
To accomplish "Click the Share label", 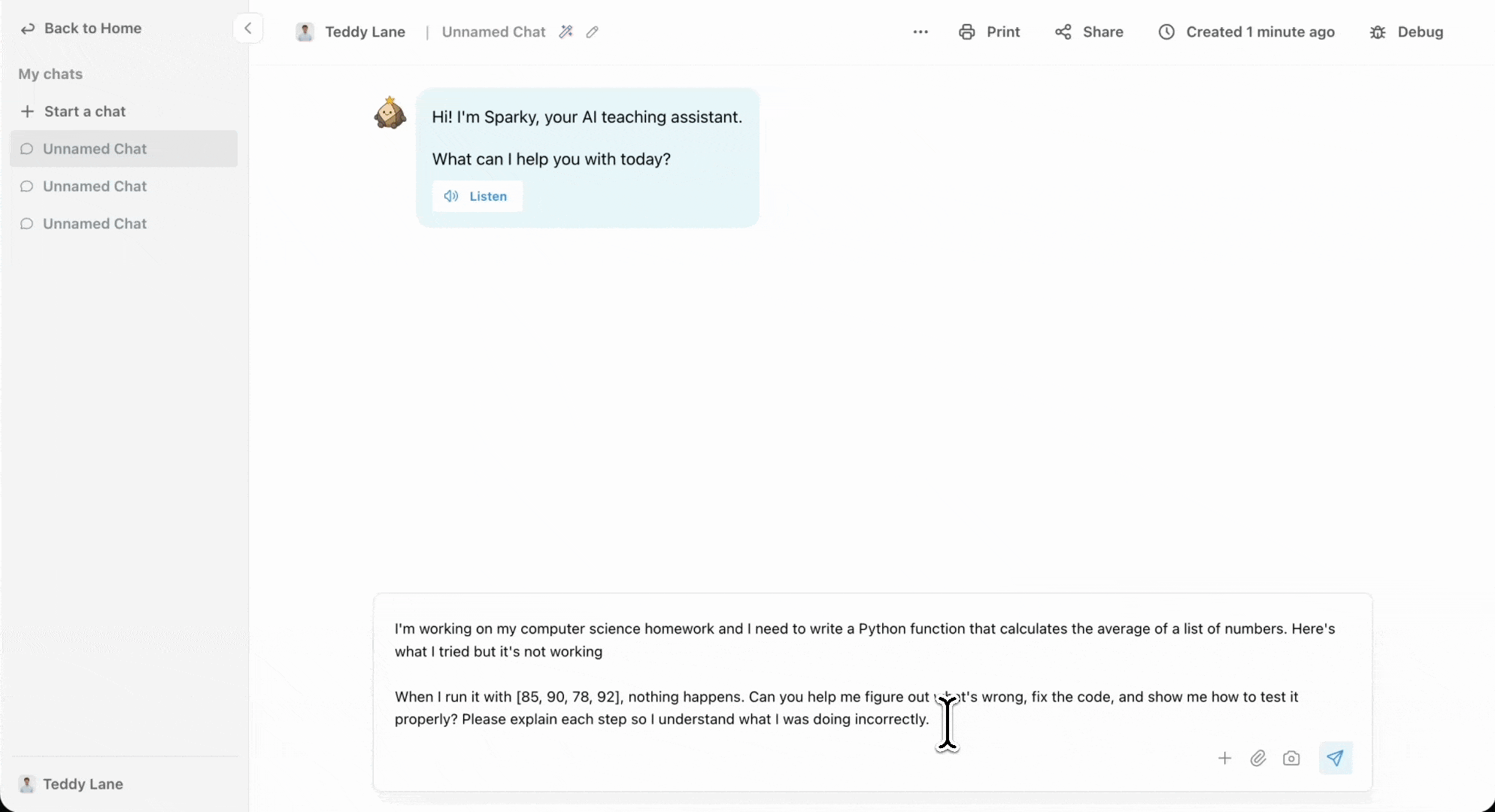I will 1102,32.
